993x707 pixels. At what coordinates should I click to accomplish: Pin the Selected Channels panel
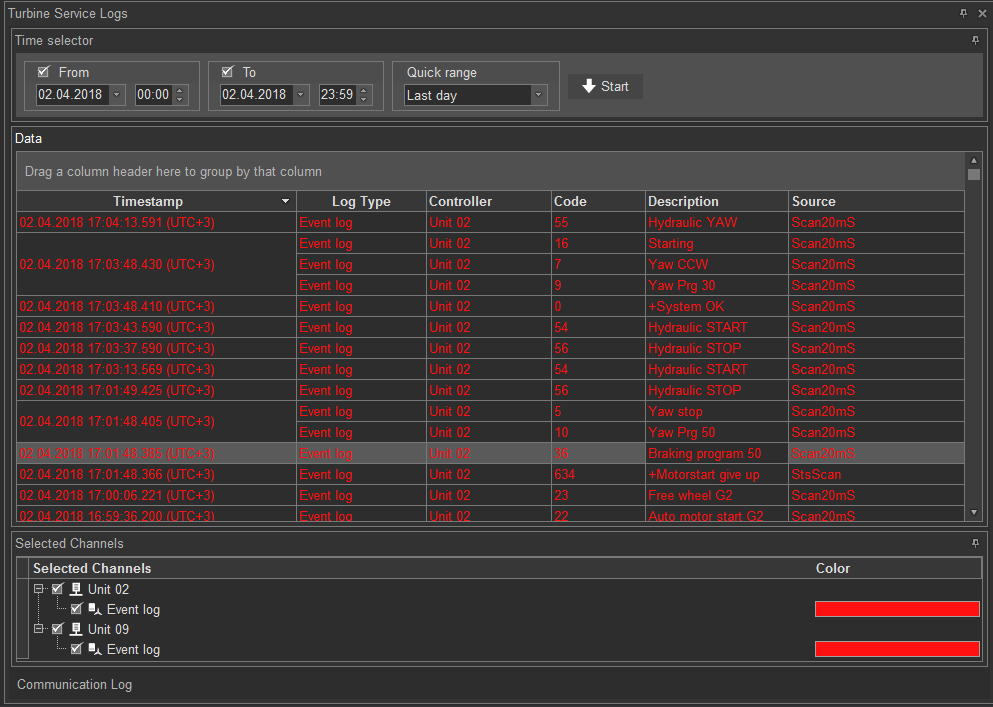[x=975, y=543]
